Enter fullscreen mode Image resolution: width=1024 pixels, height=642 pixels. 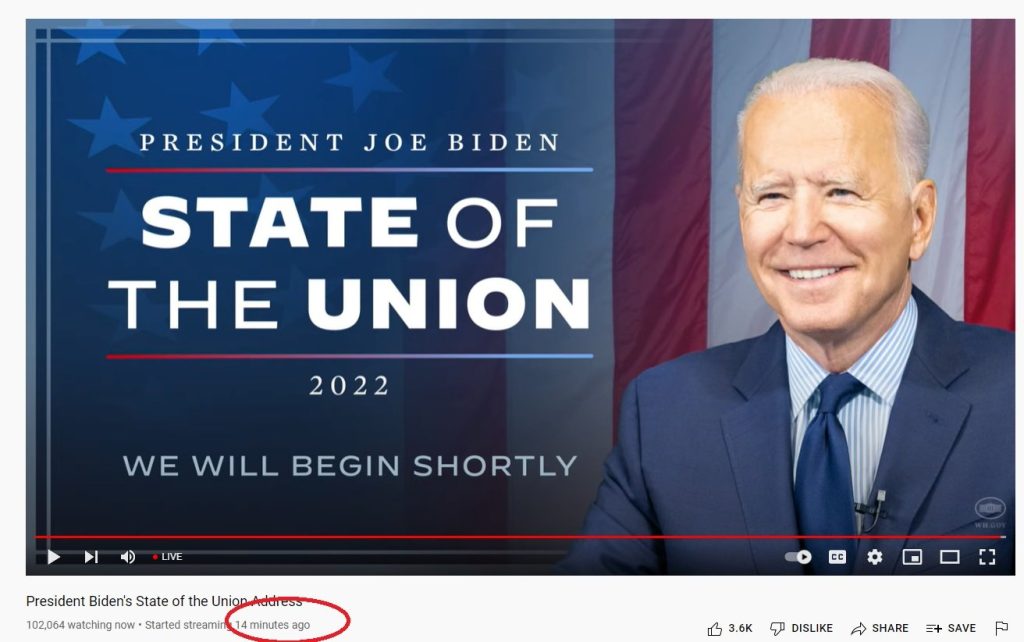pos(987,556)
